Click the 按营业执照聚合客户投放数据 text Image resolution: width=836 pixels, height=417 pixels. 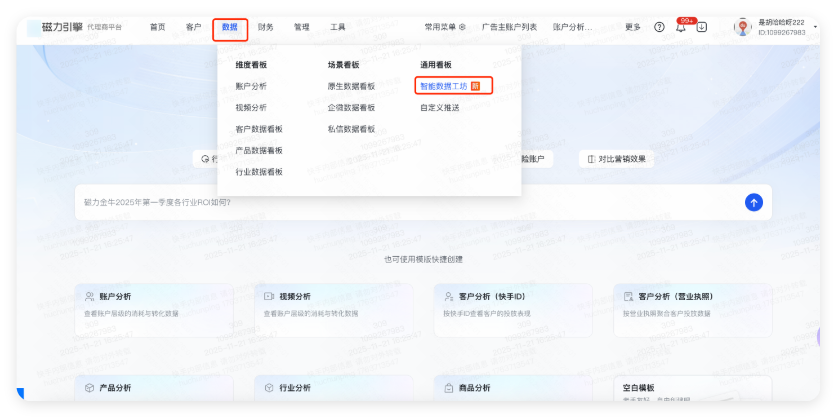click(x=666, y=314)
